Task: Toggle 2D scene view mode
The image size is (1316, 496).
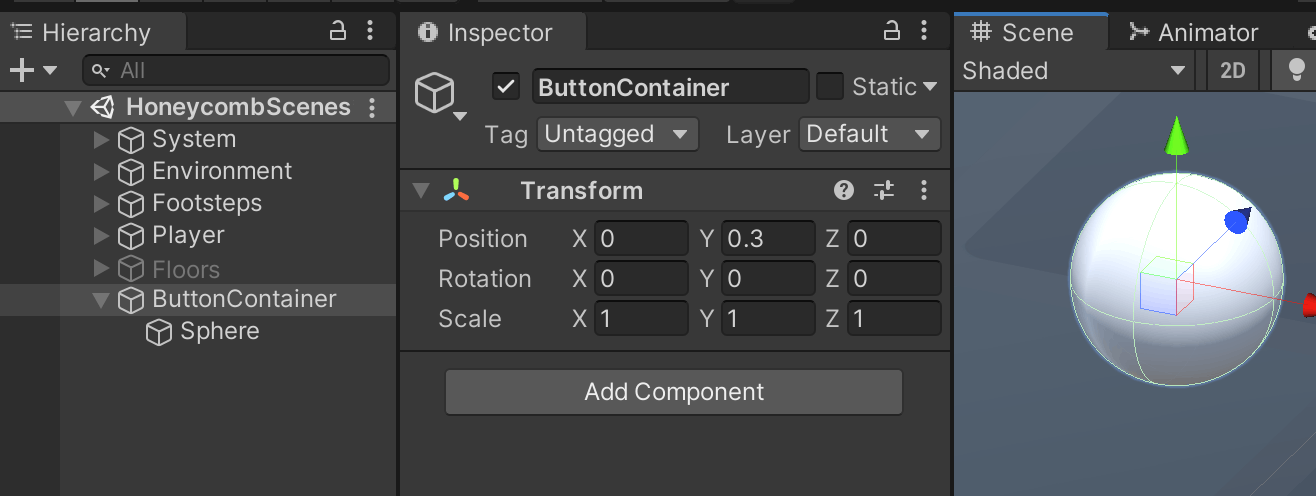Action: coord(1233,70)
